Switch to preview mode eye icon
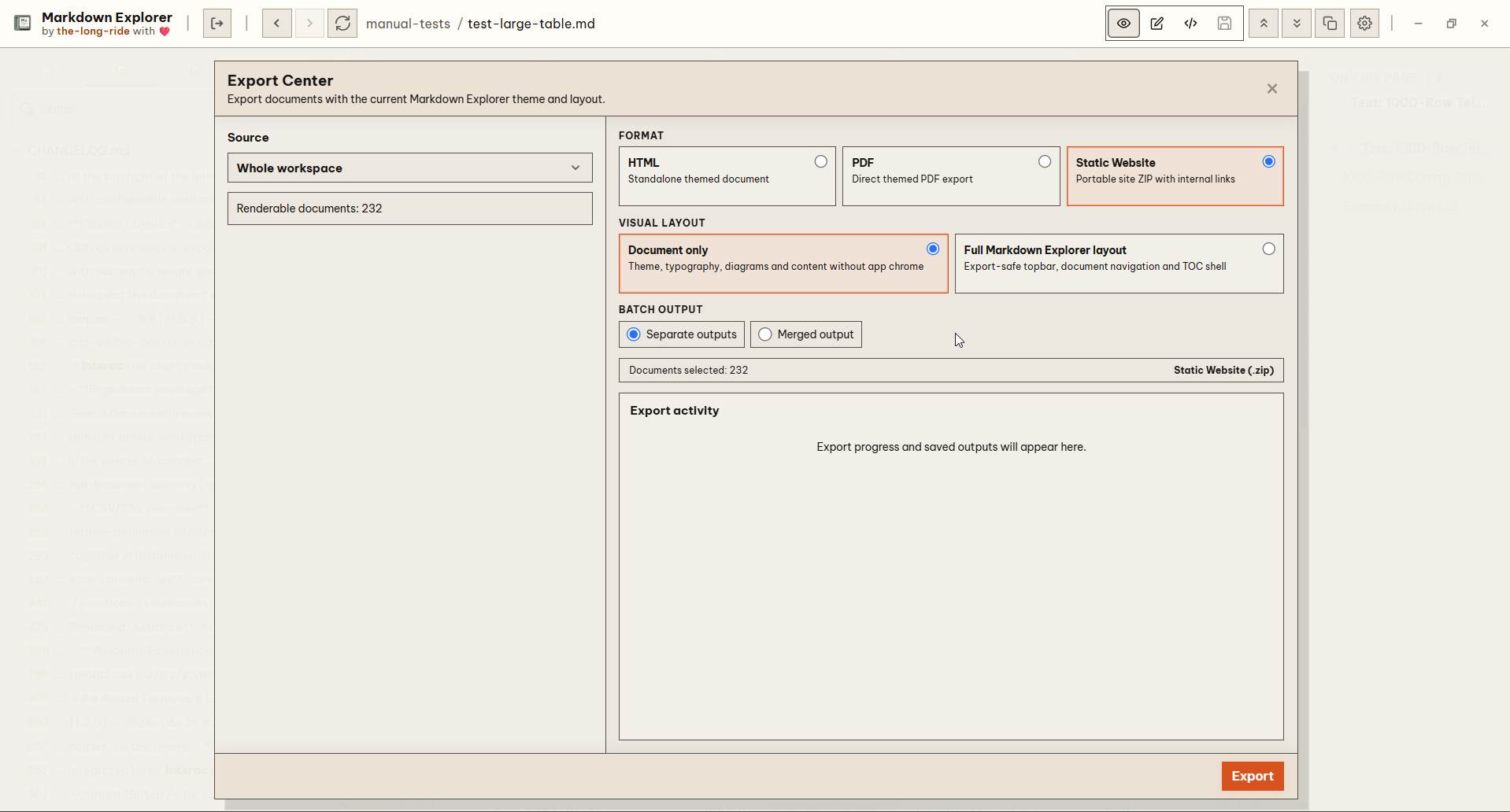 [x=1123, y=24]
